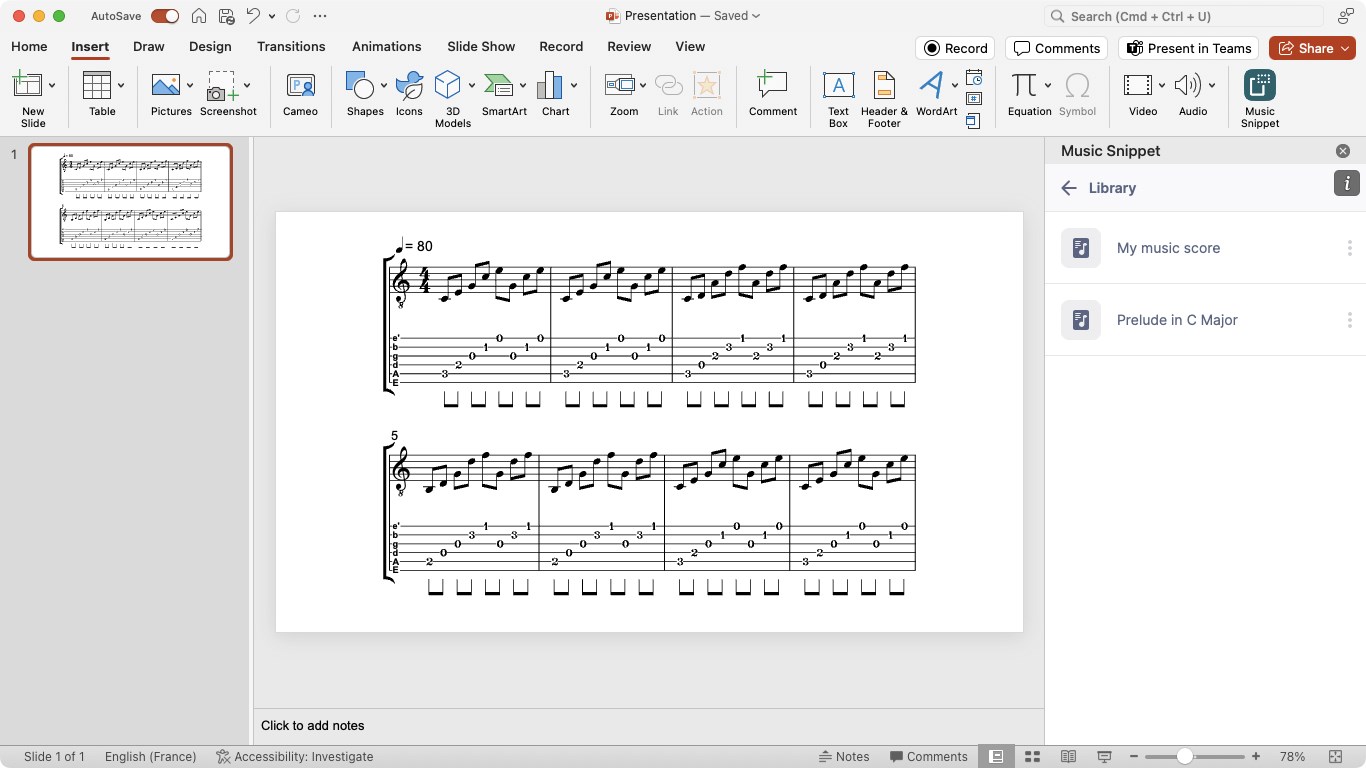Go back from Library
Viewport: 1366px width, 768px height.
tap(1069, 188)
